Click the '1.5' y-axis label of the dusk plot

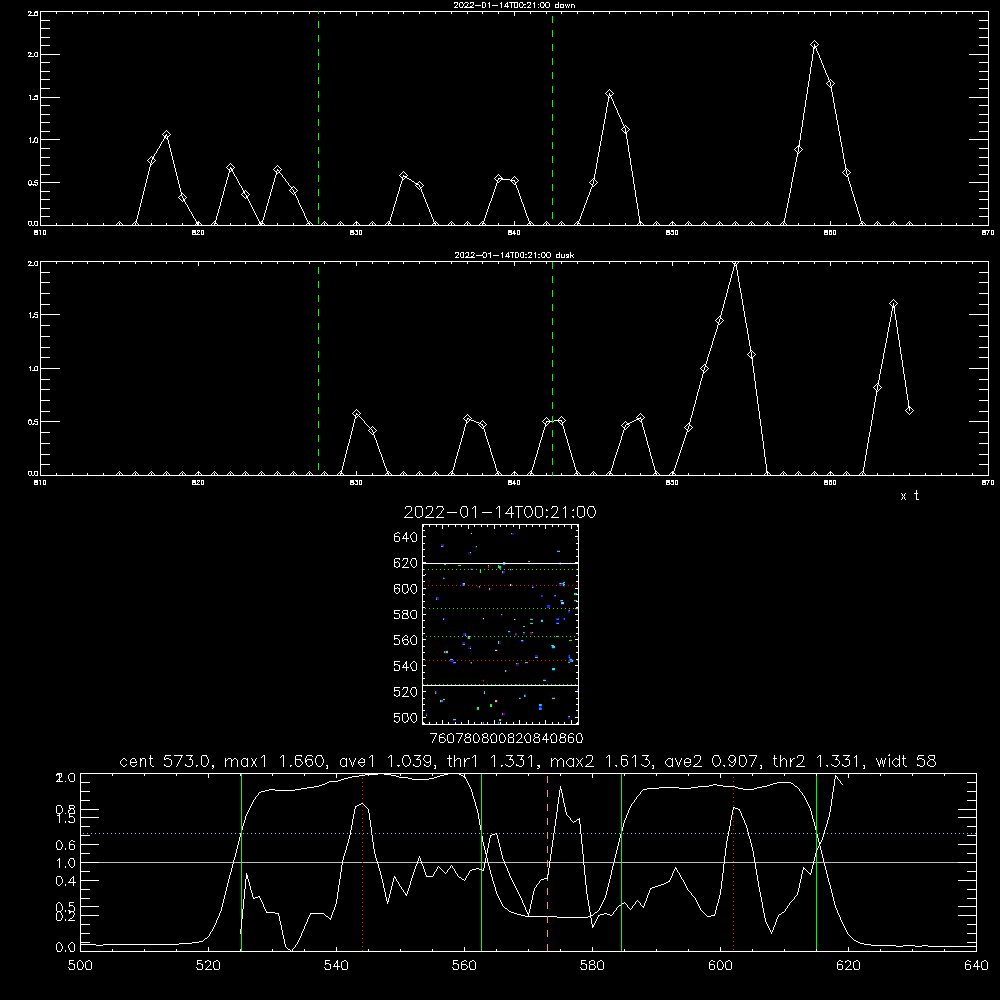coord(33,315)
